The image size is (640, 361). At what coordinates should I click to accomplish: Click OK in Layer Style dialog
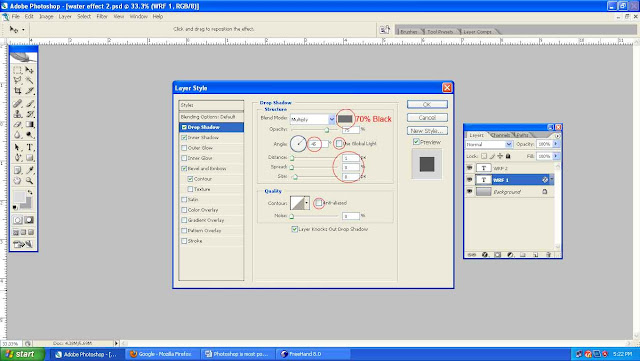[427, 105]
